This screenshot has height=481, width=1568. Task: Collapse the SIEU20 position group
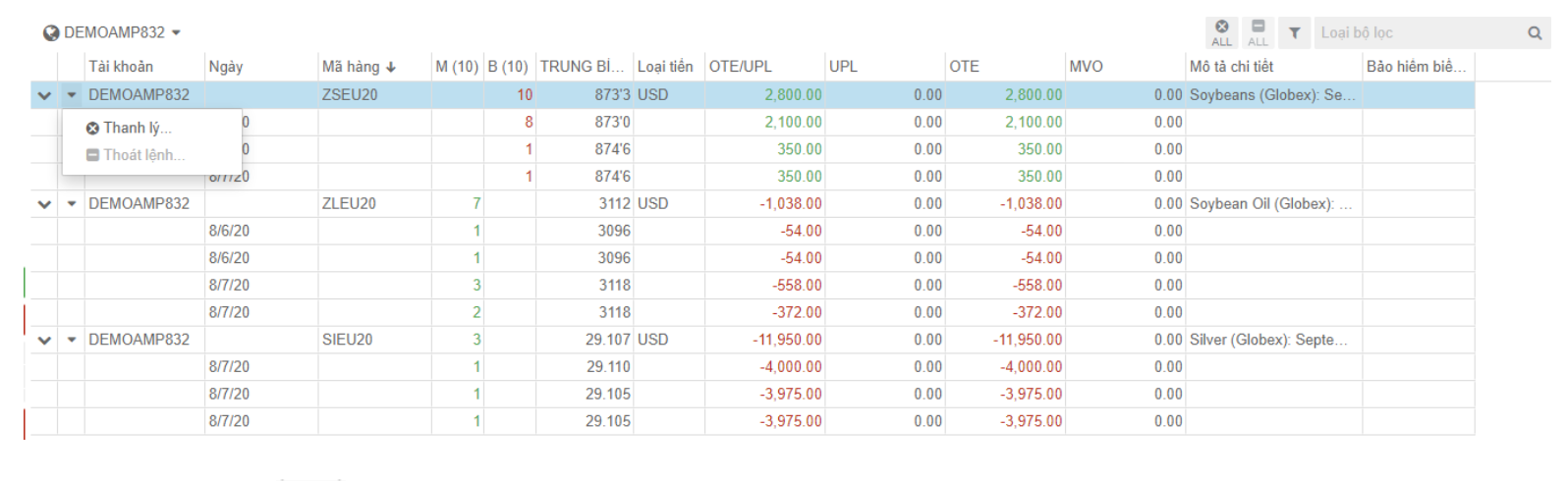tap(44, 340)
